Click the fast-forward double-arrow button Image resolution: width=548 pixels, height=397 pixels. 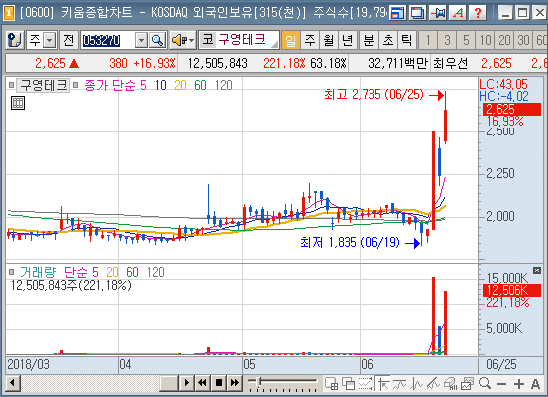pos(235,383)
